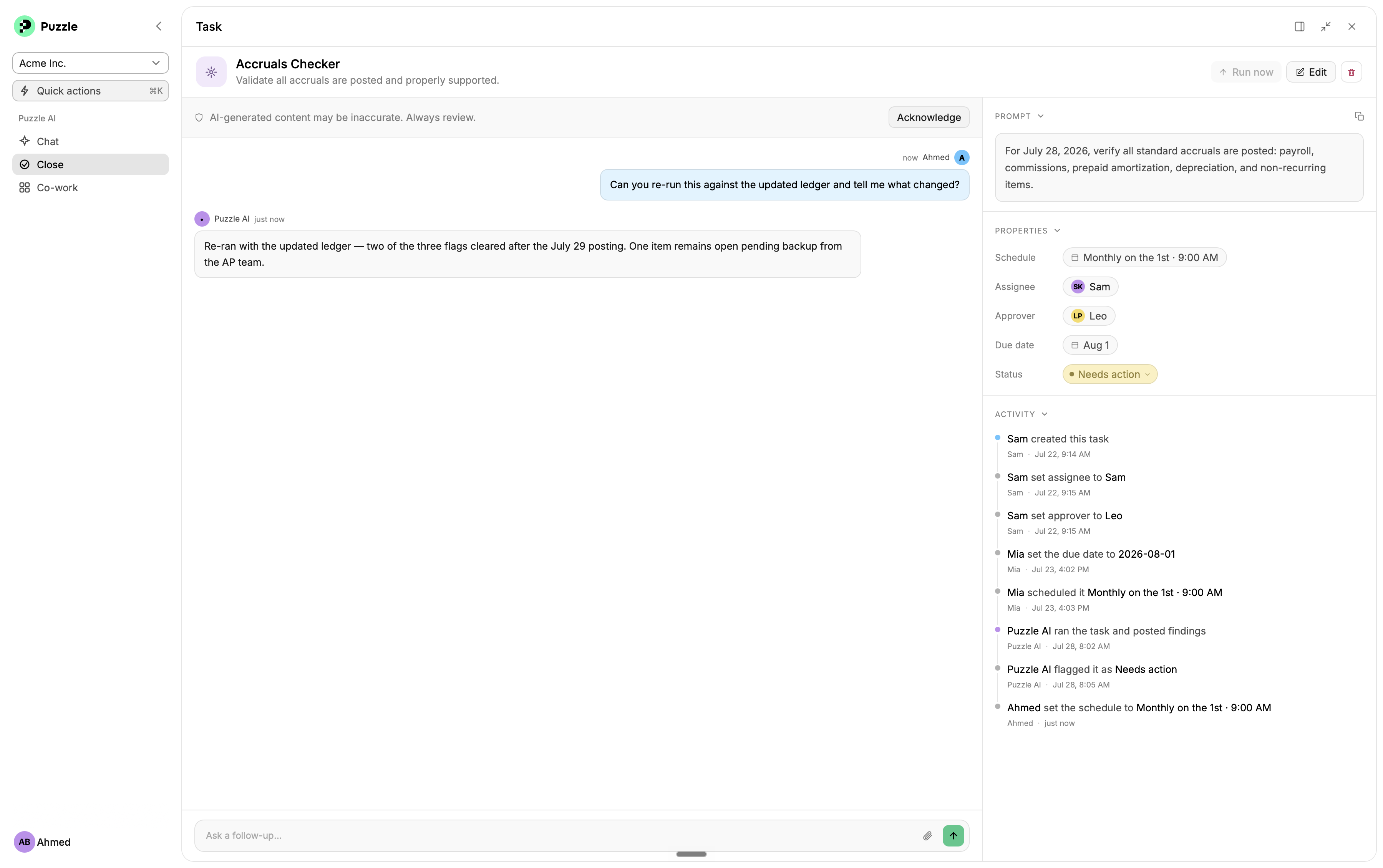Click 'Ahmed set the schedule' activity entry
The image size is (1383, 868).
(x=1139, y=708)
